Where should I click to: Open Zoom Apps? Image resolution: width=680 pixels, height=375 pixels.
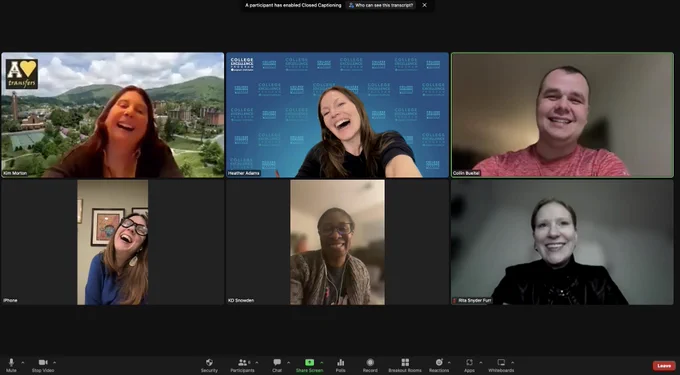469,365
